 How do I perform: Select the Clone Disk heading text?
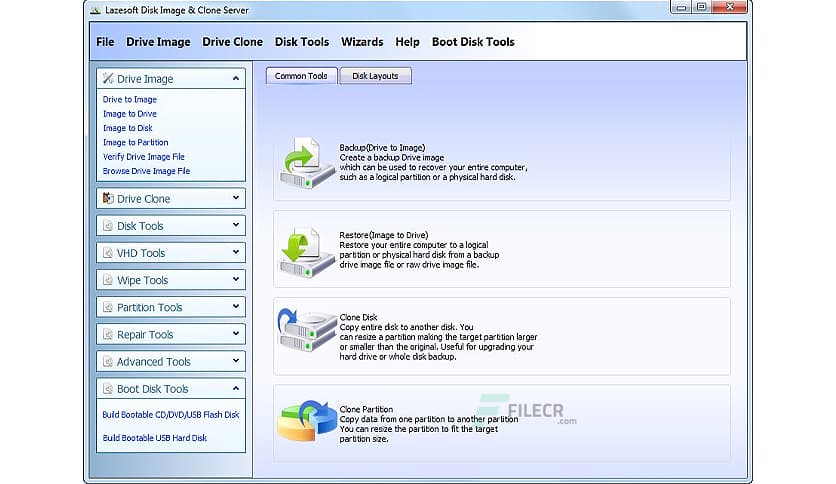[358, 317]
